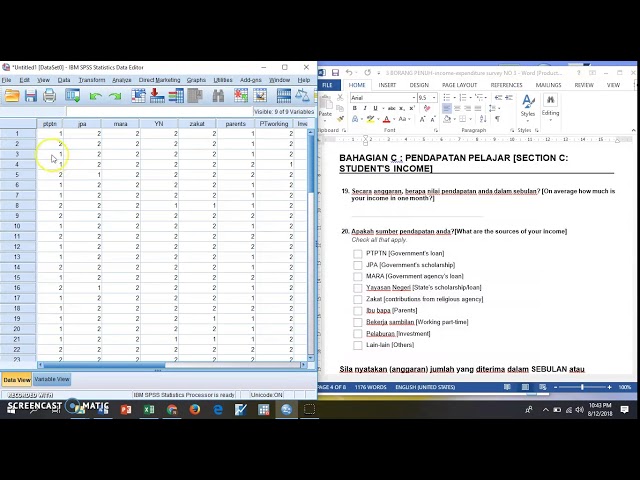The image size is (640, 480).
Task: Click the Word zoom slider handle
Action: [582, 387]
